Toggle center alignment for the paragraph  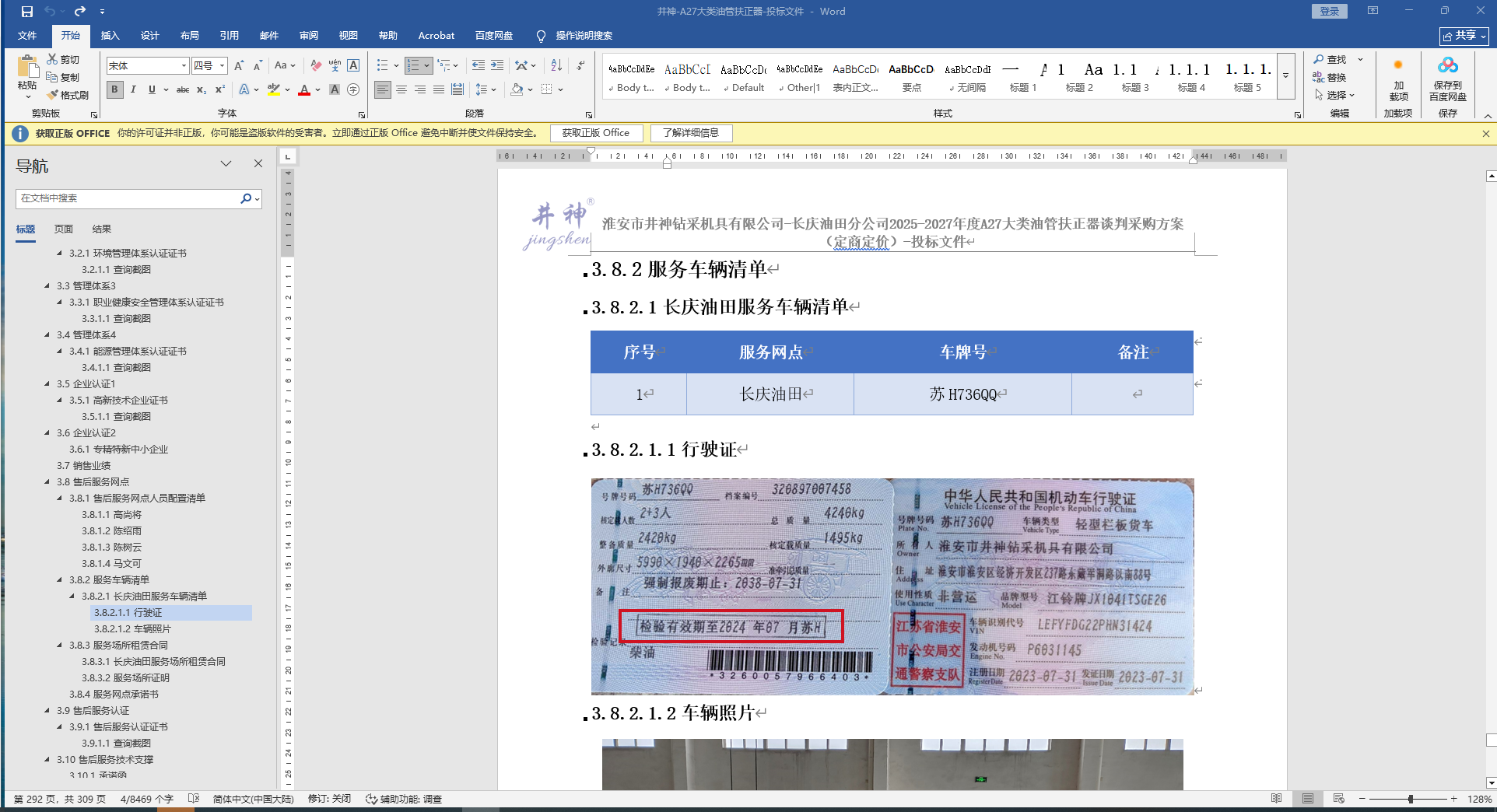tap(401, 89)
